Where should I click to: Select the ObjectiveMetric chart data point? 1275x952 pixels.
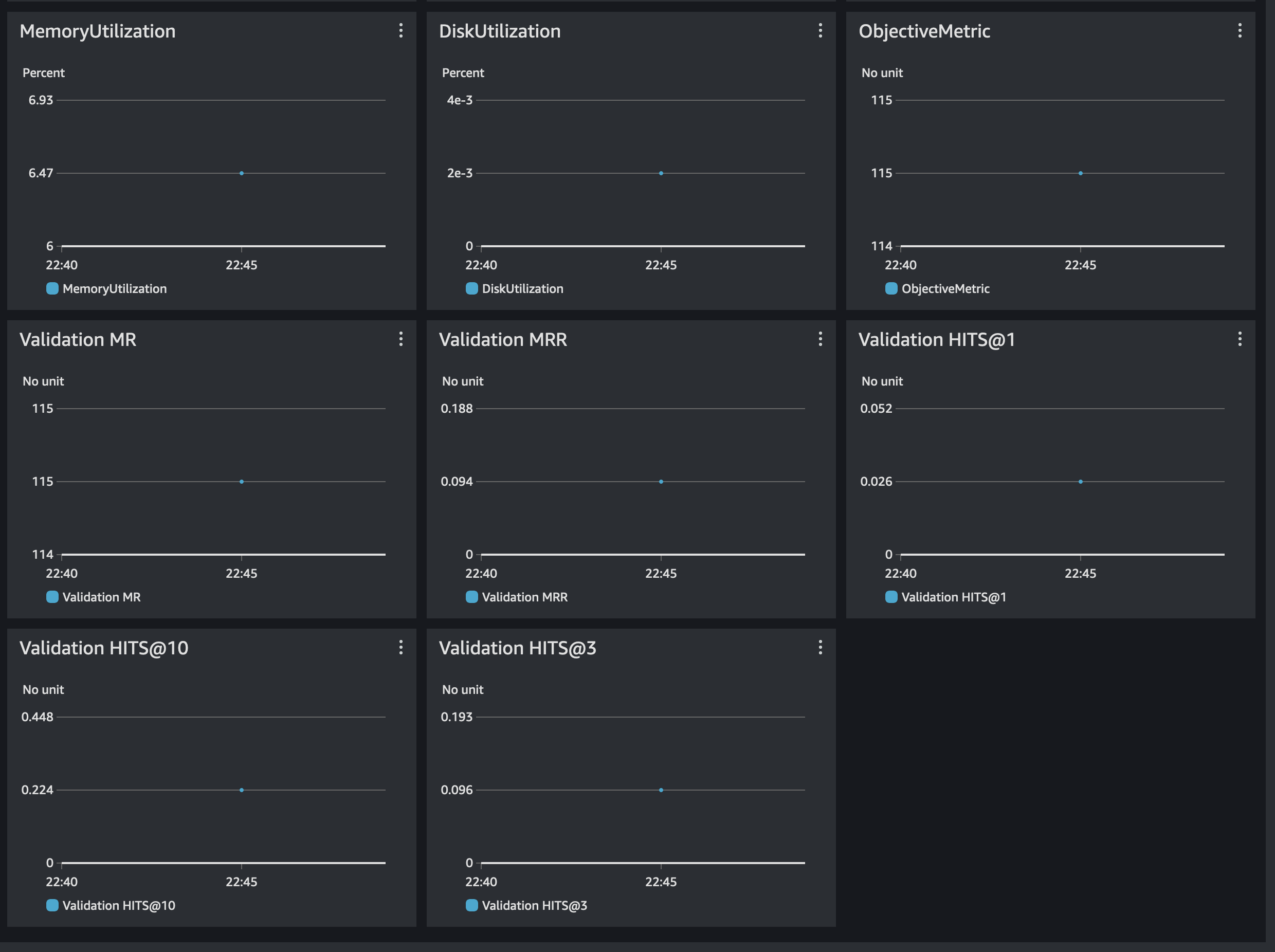1081,173
